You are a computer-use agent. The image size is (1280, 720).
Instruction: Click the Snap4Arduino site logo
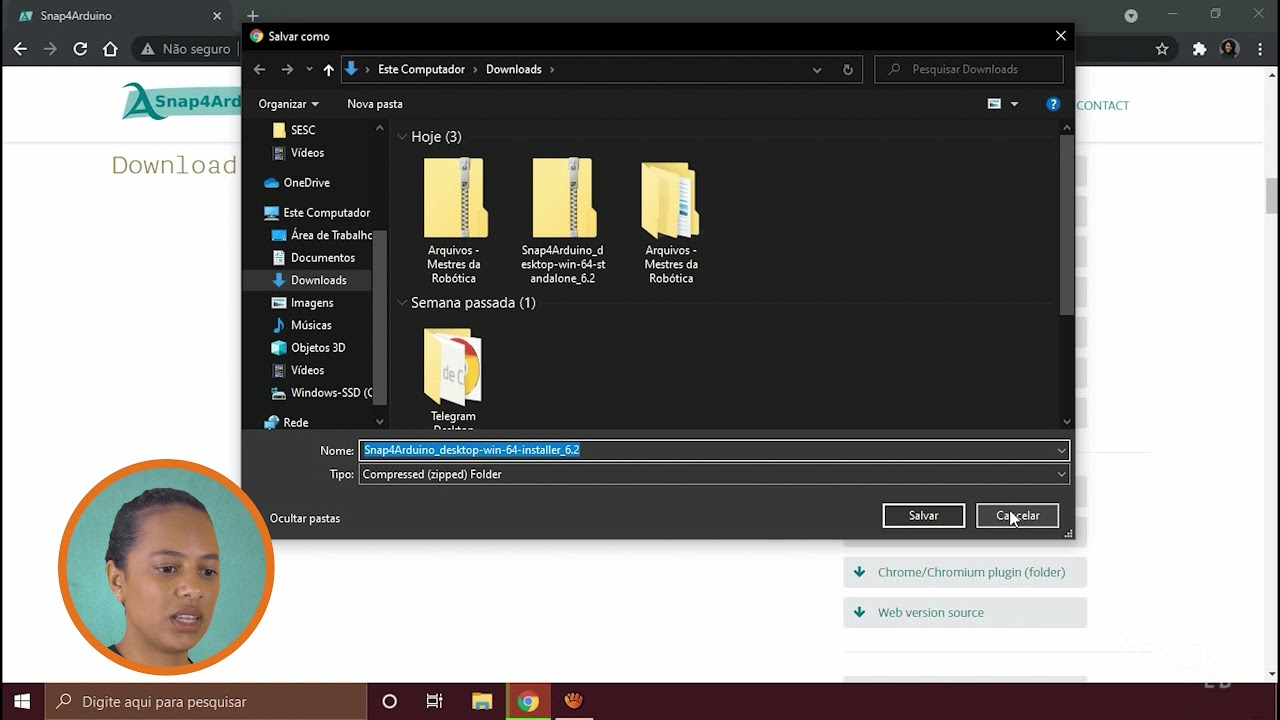[x=181, y=101]
